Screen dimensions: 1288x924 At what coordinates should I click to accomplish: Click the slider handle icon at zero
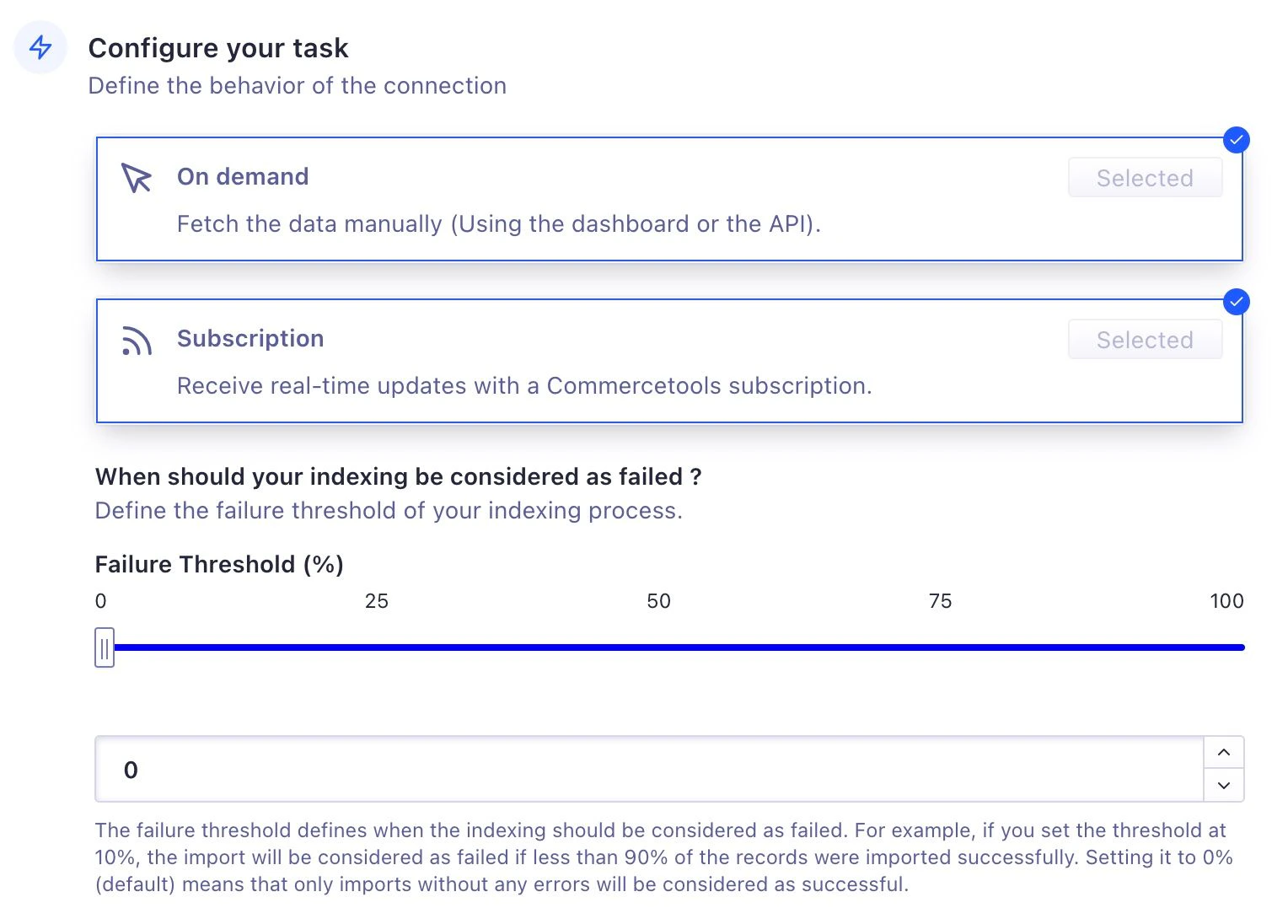point(104,647)
